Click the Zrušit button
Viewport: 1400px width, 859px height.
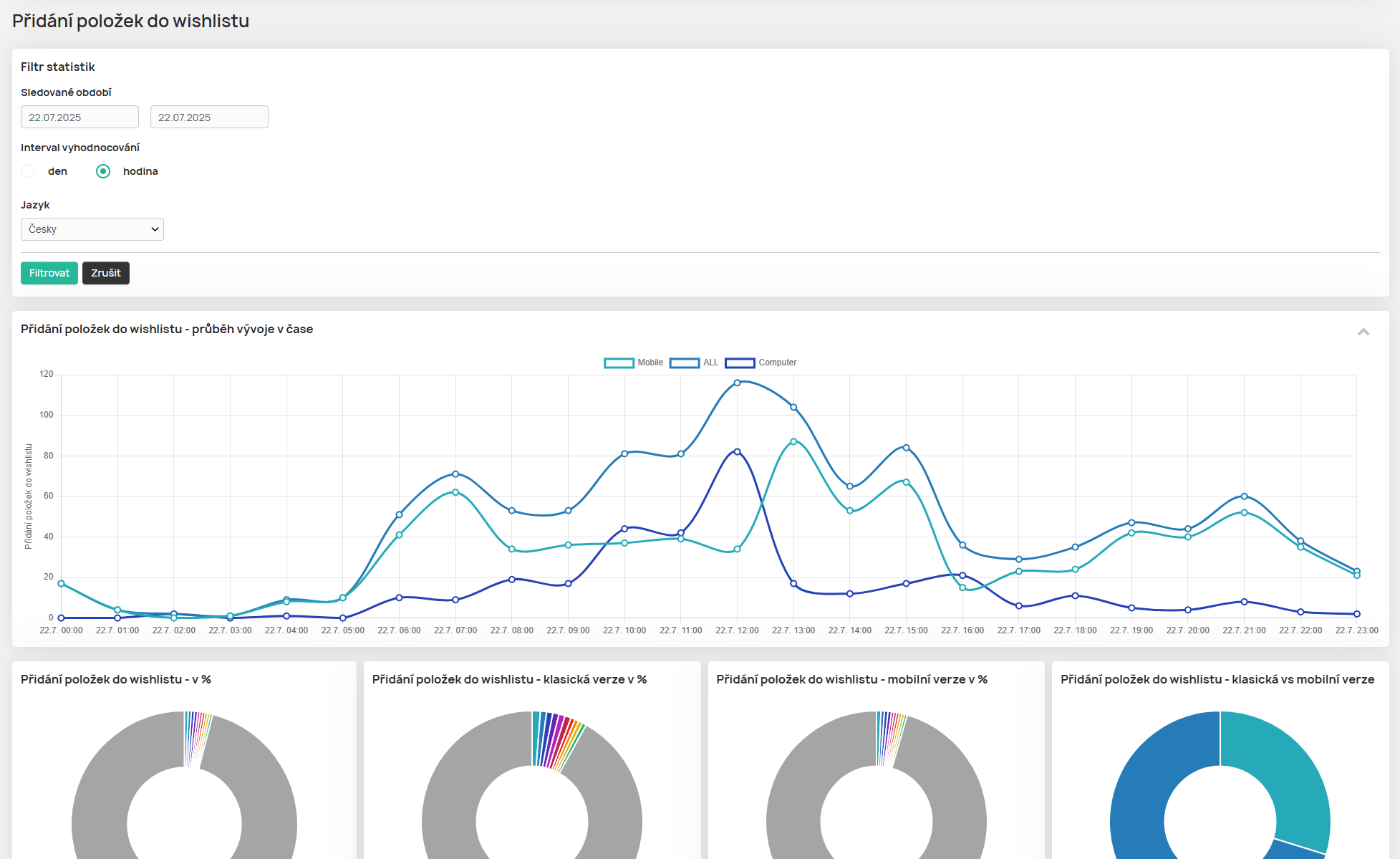[106, 273]
